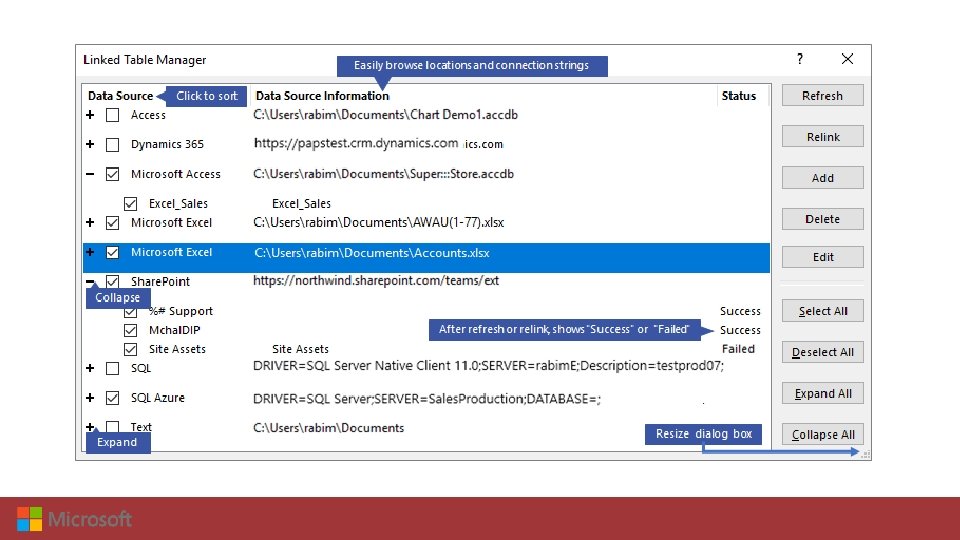Sort by Data Source column header
Viewport: 960px width, 540px height.
[x=121, y=96]
